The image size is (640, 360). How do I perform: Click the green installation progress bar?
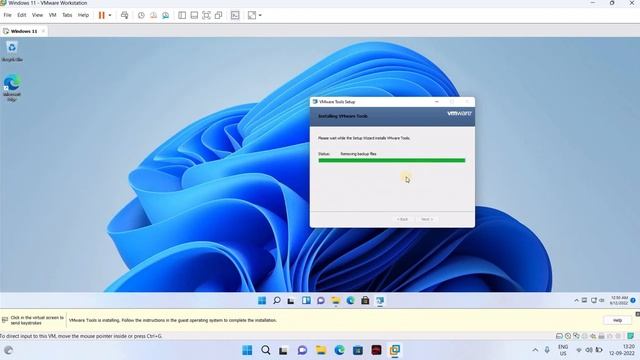click(392, 160)
